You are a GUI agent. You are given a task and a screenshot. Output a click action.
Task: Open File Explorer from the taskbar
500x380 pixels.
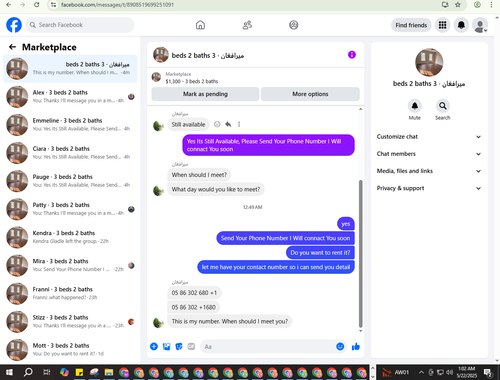click(x=109, y=372)
